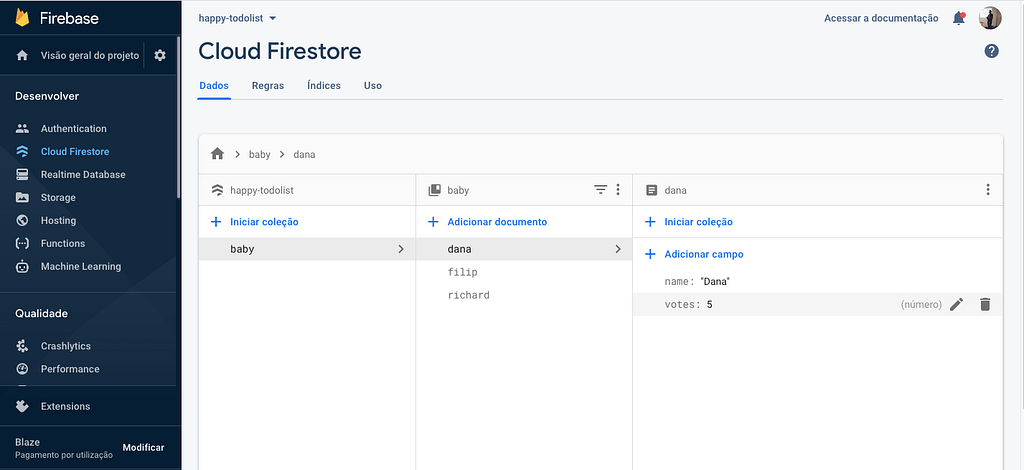Image resolution: width=1024 pixels, height=470 pixels.
Task: Edit the votes field with pencil icon
Action: (956, 304)
